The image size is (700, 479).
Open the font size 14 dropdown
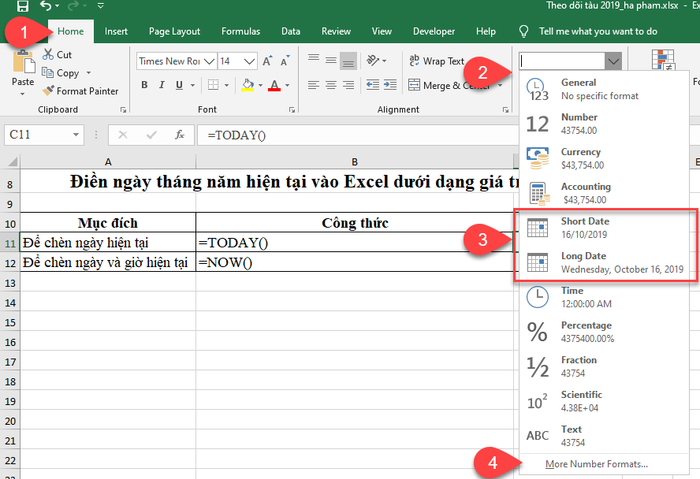[250, 61]
